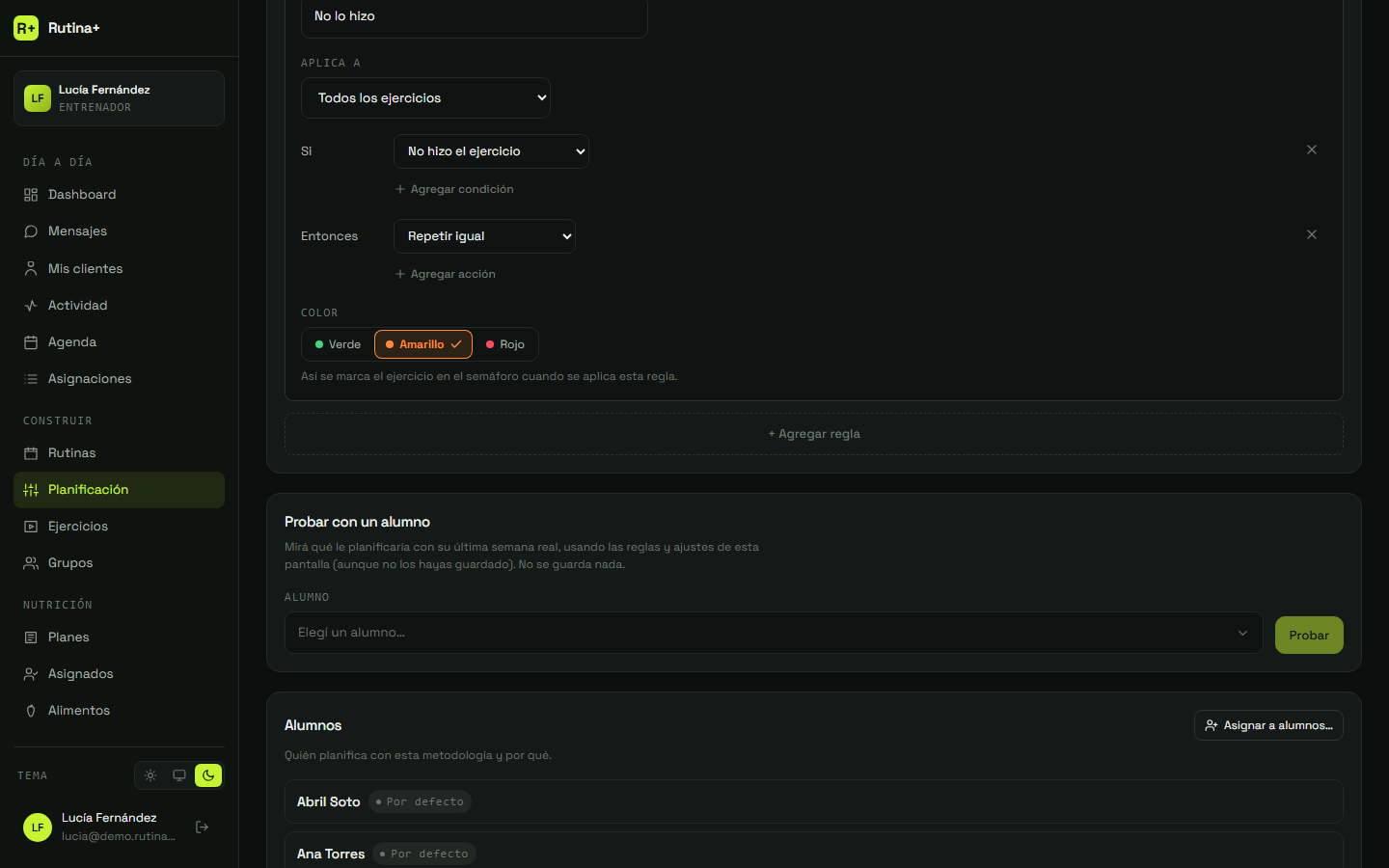Click the Probar button
Viewport: 1389px width, 868px height.
[x=1309, y=635]
